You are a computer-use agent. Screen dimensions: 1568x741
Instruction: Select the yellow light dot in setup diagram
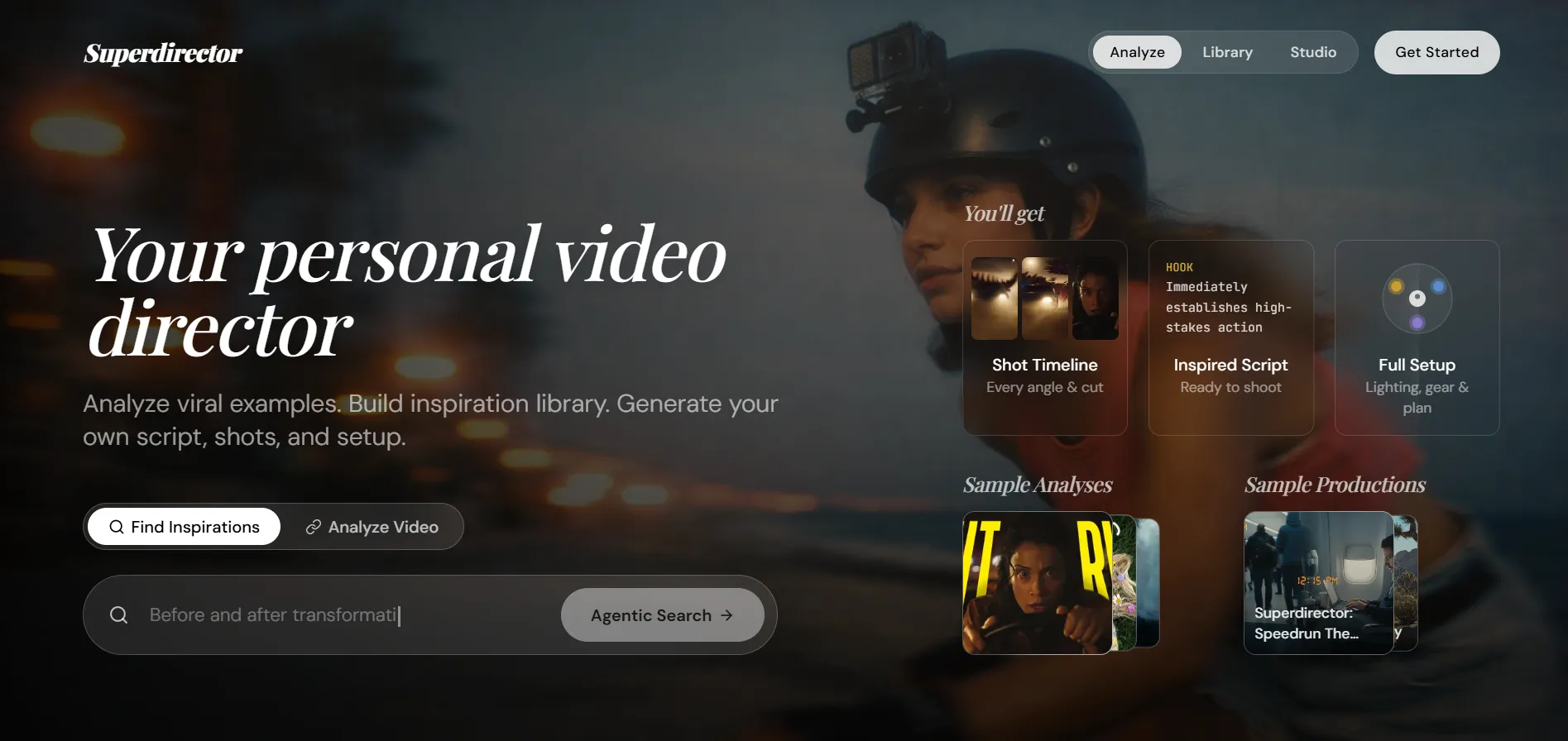pyautogui.click(x=1397, y=287)
